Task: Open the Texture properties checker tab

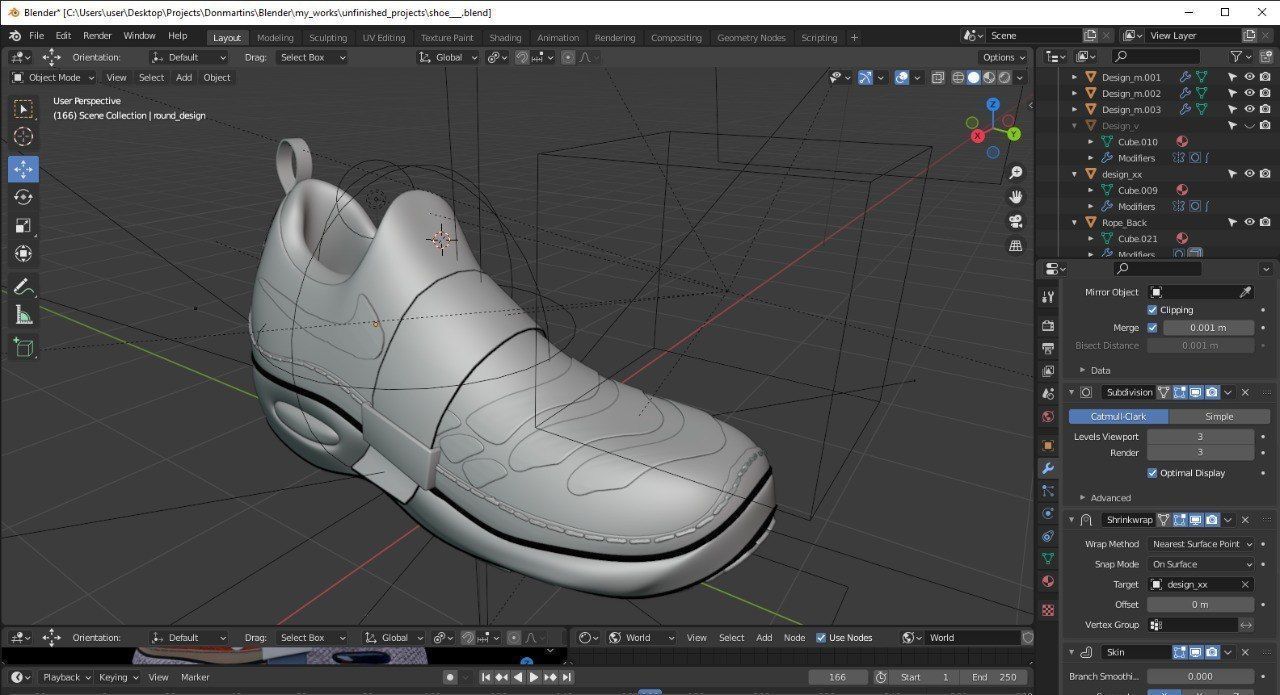Action: (x=1048, y=609)
